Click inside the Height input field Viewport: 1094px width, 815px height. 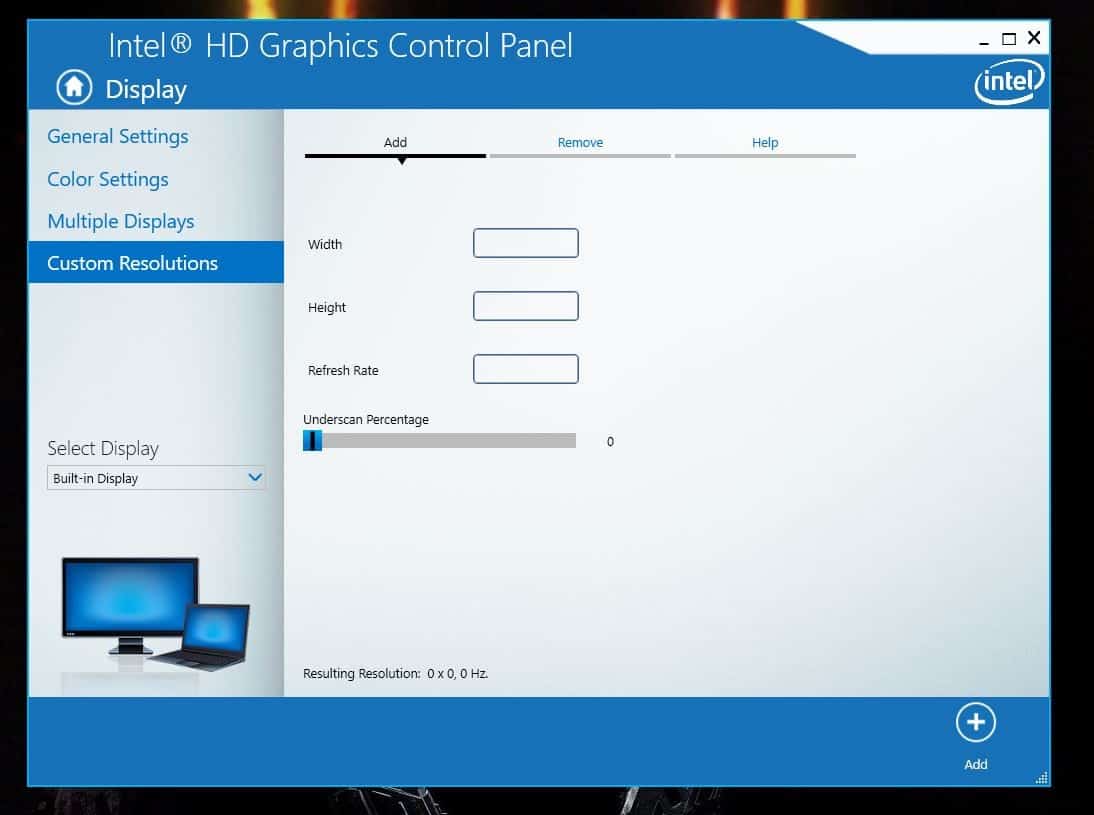point(525,305)
